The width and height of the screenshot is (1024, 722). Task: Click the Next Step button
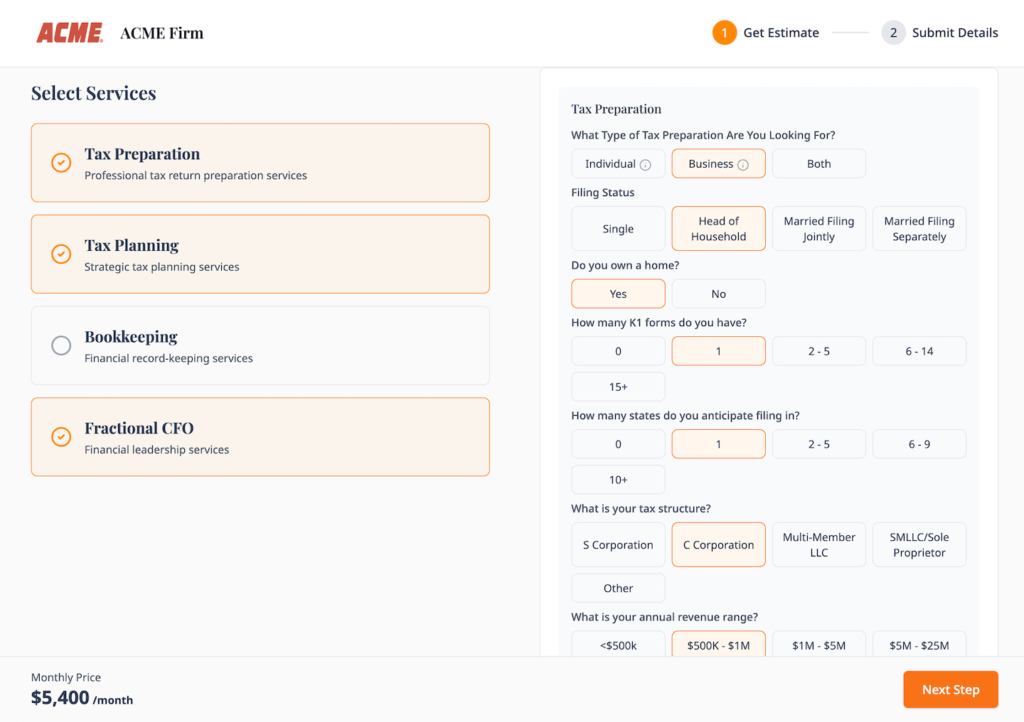tap(950, 689)
